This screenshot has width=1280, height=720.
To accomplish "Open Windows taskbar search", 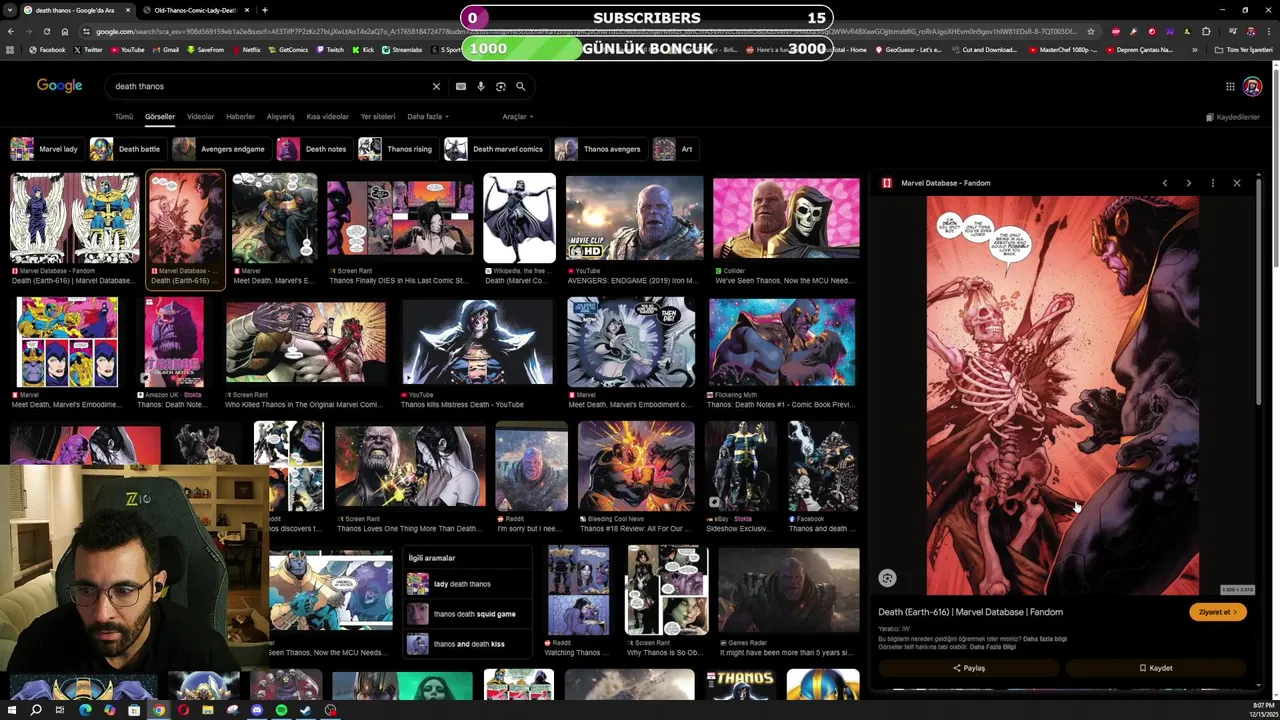I will pyautogui.click(x=36, y=710).
